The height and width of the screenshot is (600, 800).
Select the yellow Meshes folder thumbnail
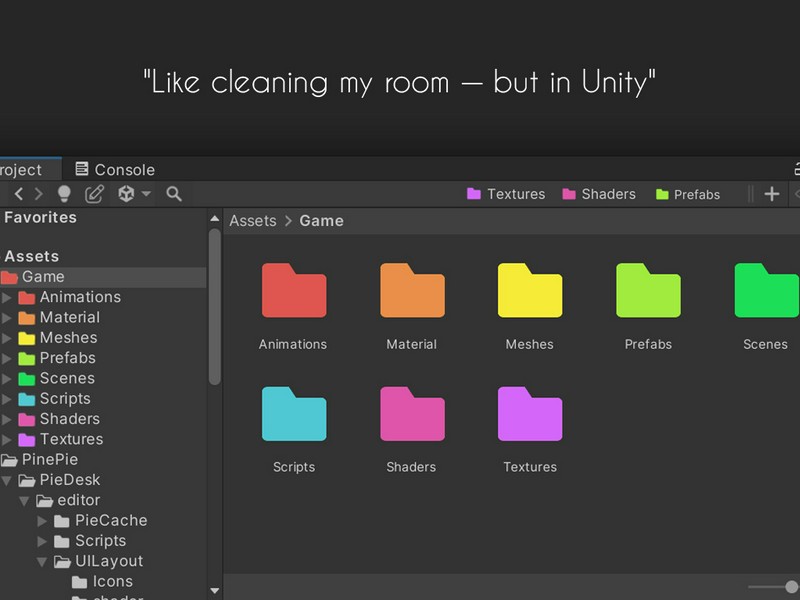[x=530, y=290]
